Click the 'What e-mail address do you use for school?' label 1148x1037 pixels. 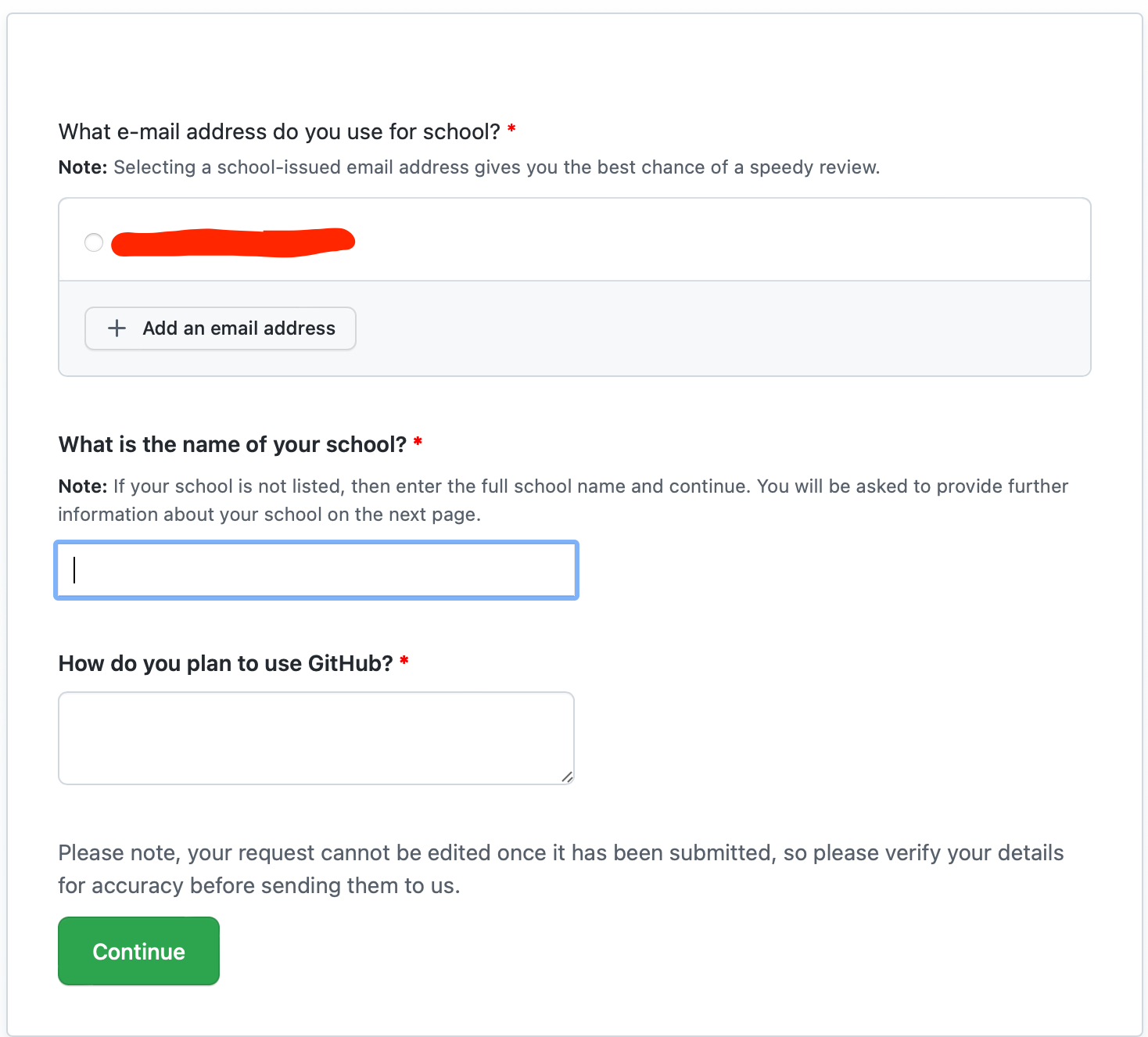279,131
